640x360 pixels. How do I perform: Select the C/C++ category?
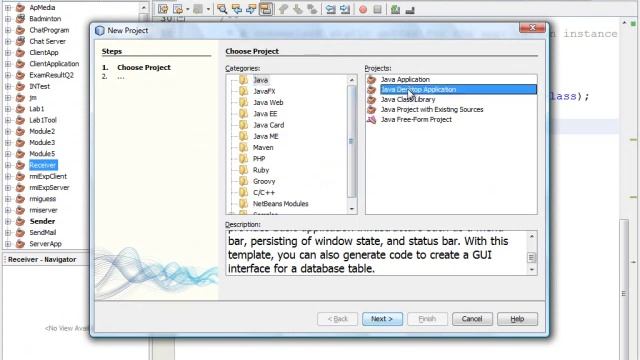click(264, 192)
